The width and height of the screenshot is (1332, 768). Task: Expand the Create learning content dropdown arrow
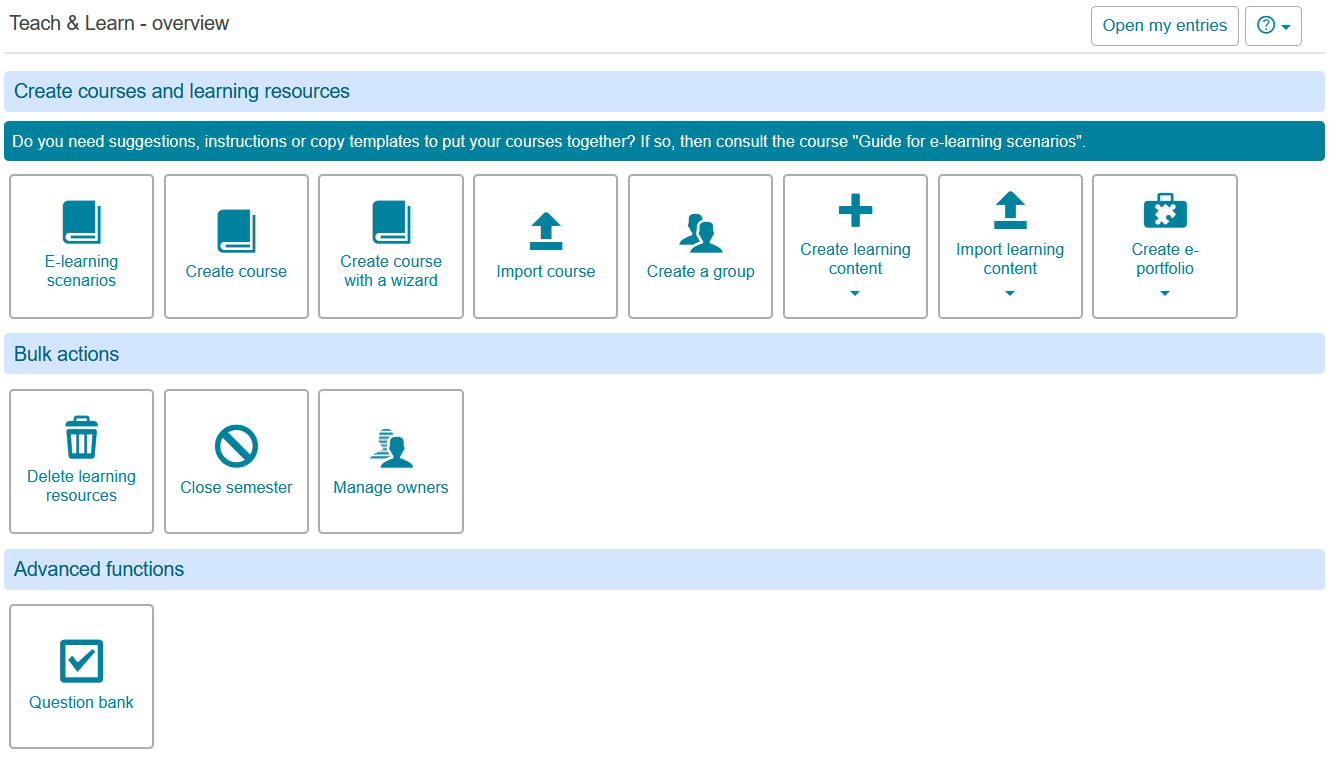click(855, 294)
